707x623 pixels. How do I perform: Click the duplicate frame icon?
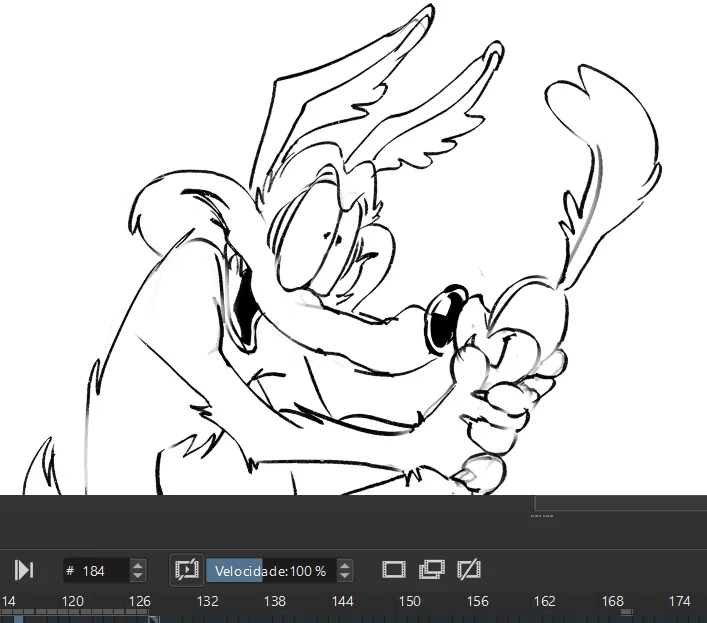(432, 570)
